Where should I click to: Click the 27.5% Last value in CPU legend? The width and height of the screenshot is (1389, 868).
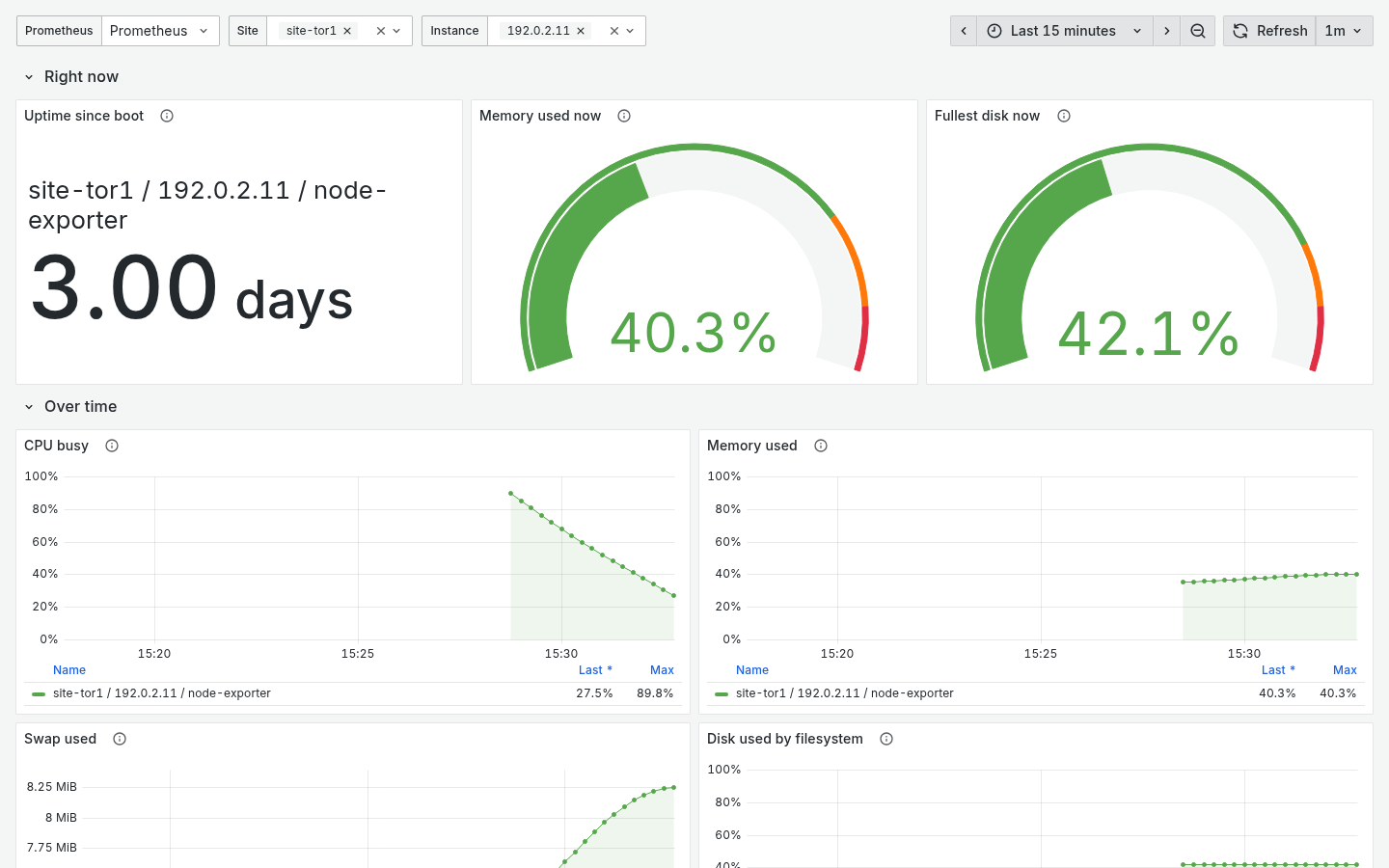click(594, 693)
